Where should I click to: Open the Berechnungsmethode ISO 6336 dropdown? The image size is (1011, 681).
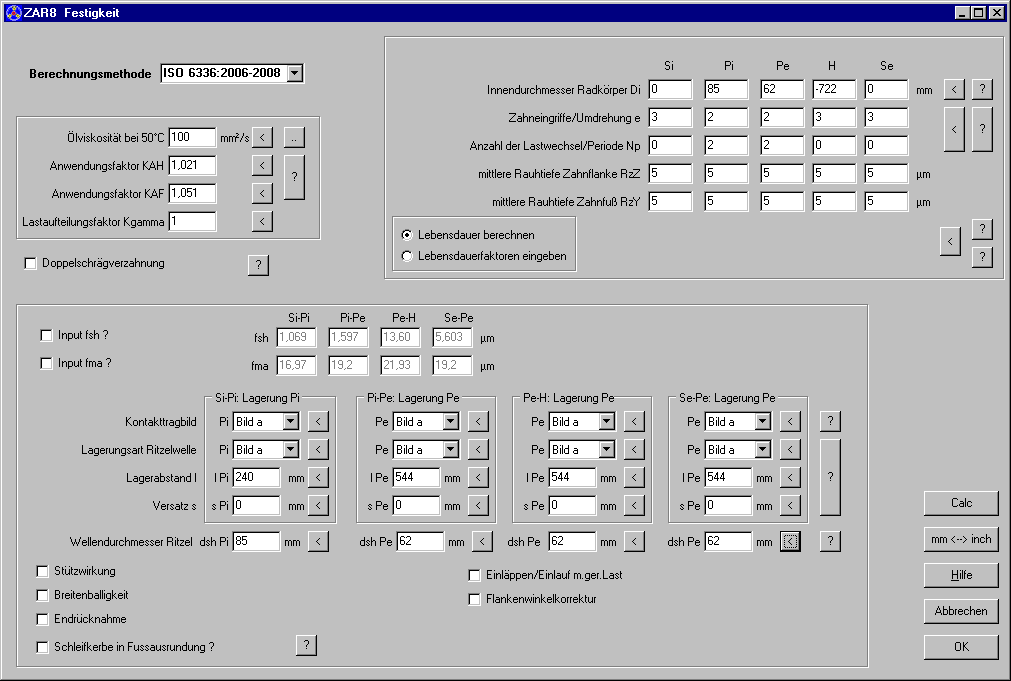tap(294, 74)
